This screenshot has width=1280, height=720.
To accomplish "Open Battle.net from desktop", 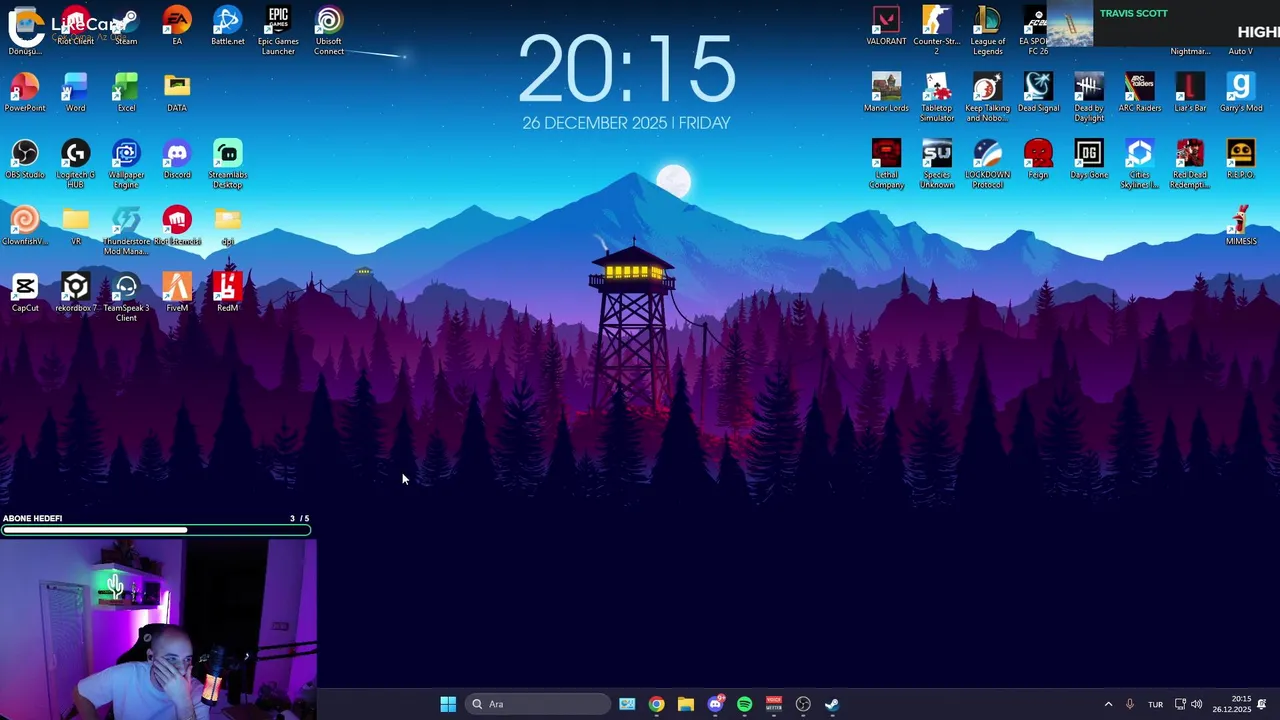I will [227, 26].
